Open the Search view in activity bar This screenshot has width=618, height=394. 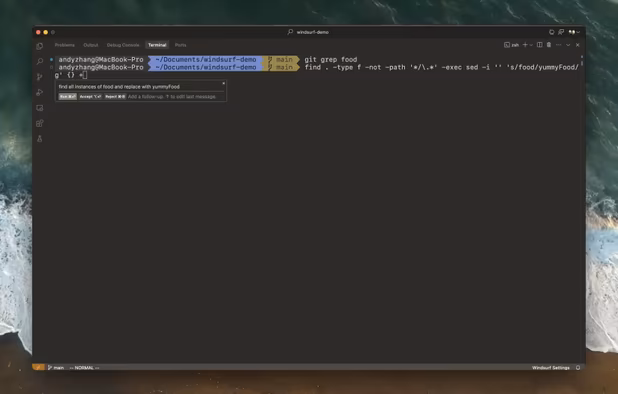[x=39, y=61]
